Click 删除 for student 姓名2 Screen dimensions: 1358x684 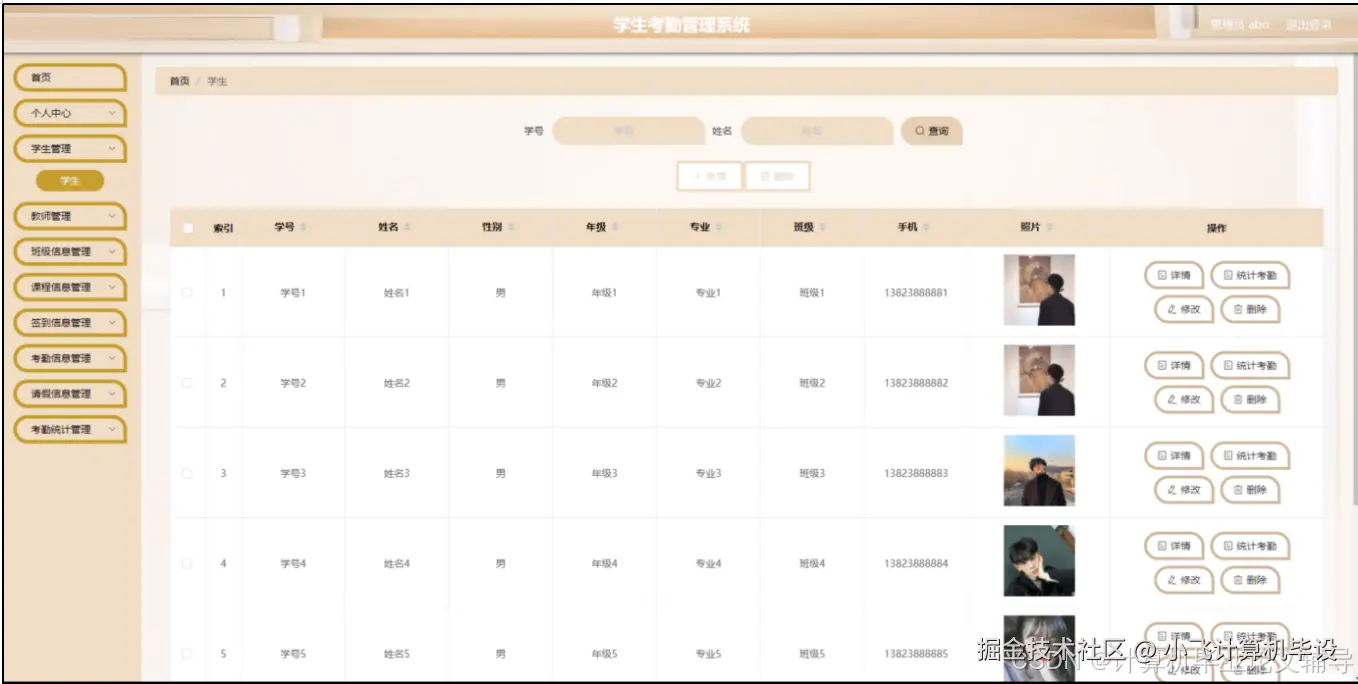coord(1250,399)
